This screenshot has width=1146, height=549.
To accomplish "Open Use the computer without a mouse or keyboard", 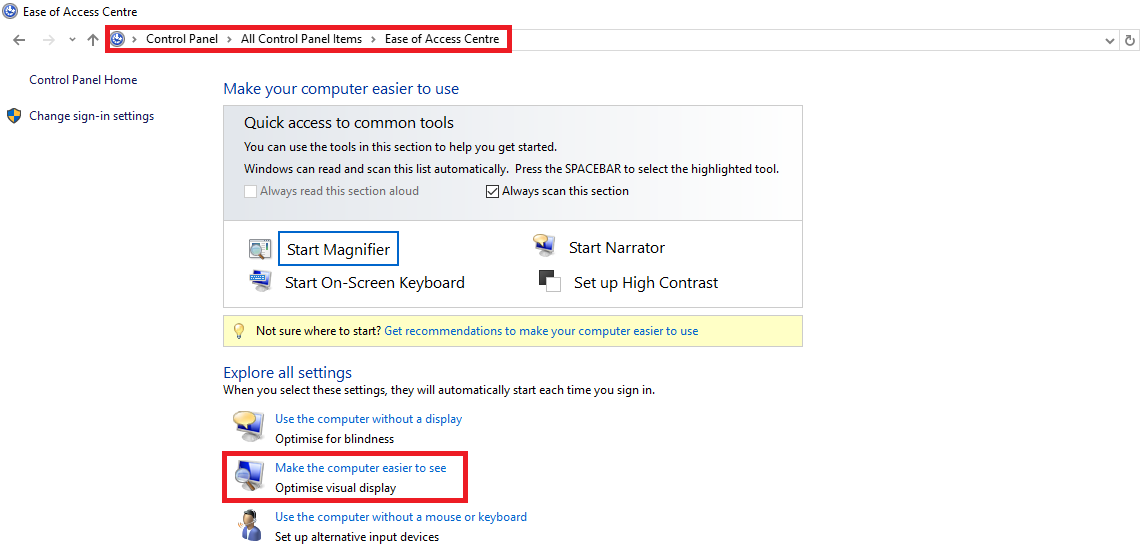I will tap(401, 517).
